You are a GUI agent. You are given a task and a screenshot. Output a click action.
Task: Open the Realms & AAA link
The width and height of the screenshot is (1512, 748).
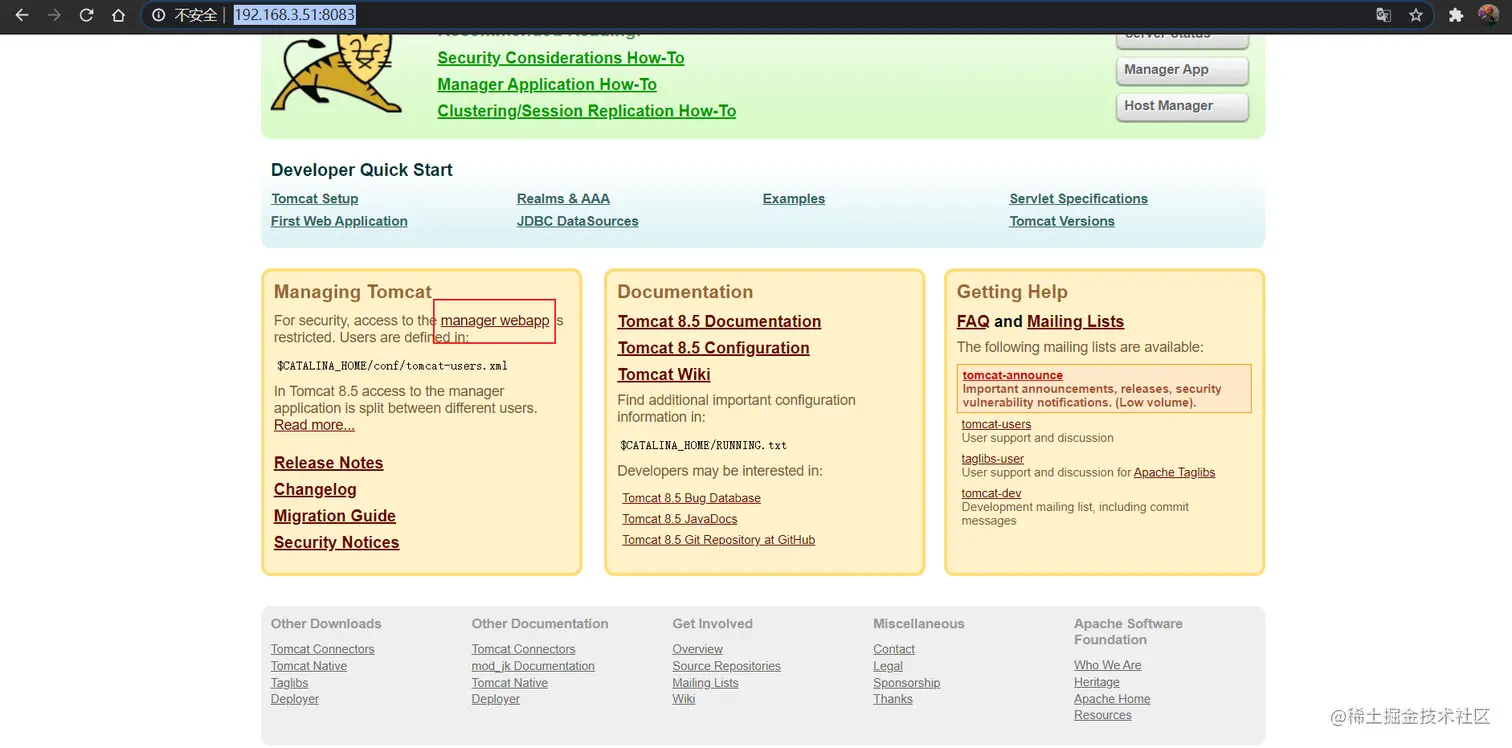coord(563,199)
